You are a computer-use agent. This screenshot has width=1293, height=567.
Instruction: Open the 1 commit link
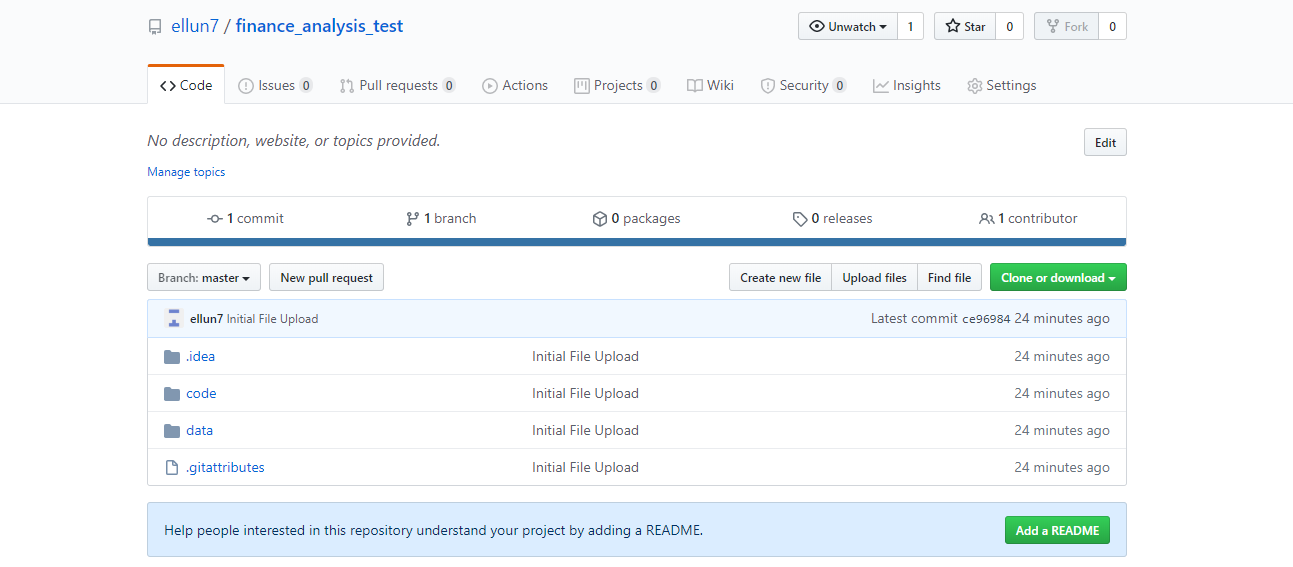(245, 219)
